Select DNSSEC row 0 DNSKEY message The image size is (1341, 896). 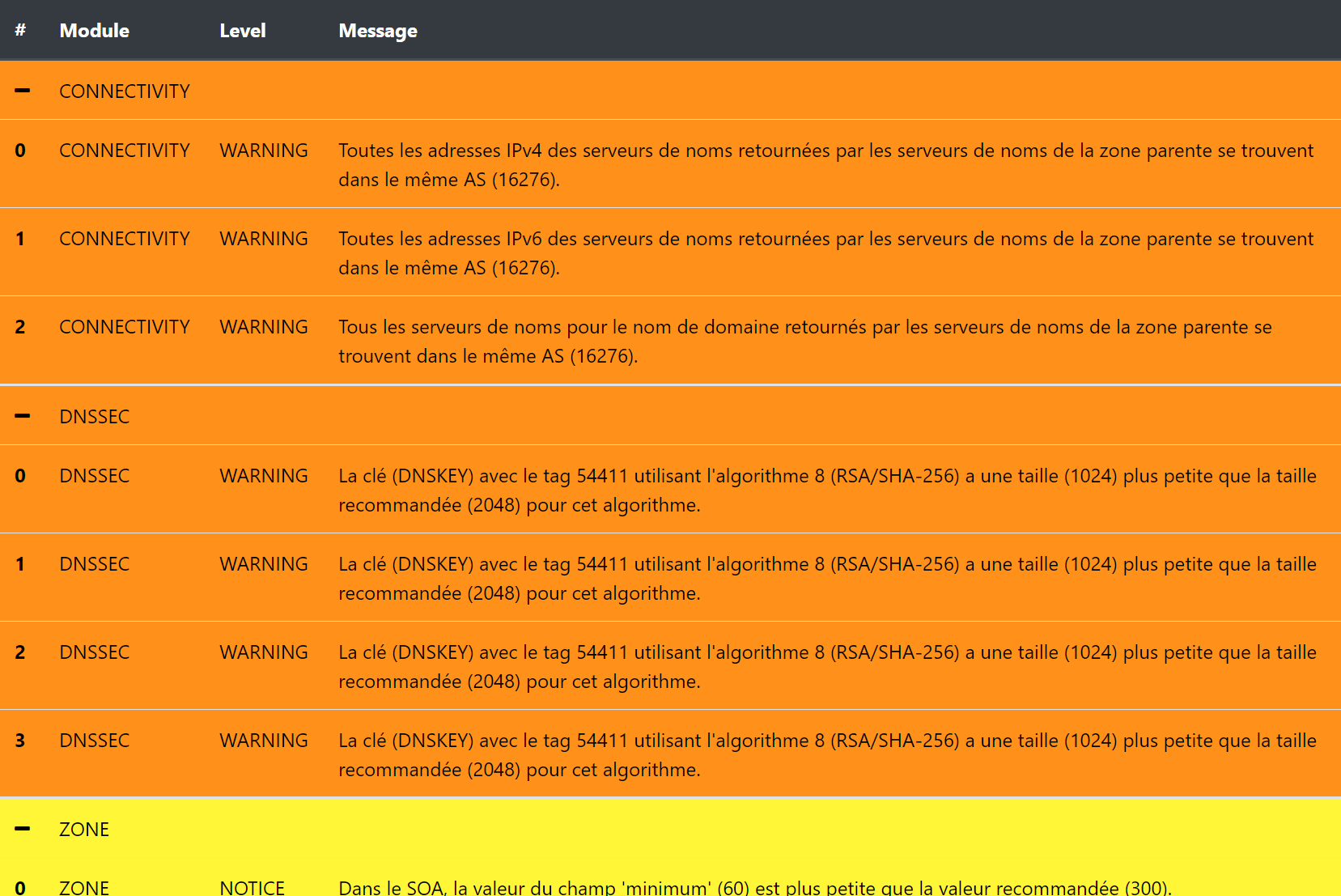point(828,490)
